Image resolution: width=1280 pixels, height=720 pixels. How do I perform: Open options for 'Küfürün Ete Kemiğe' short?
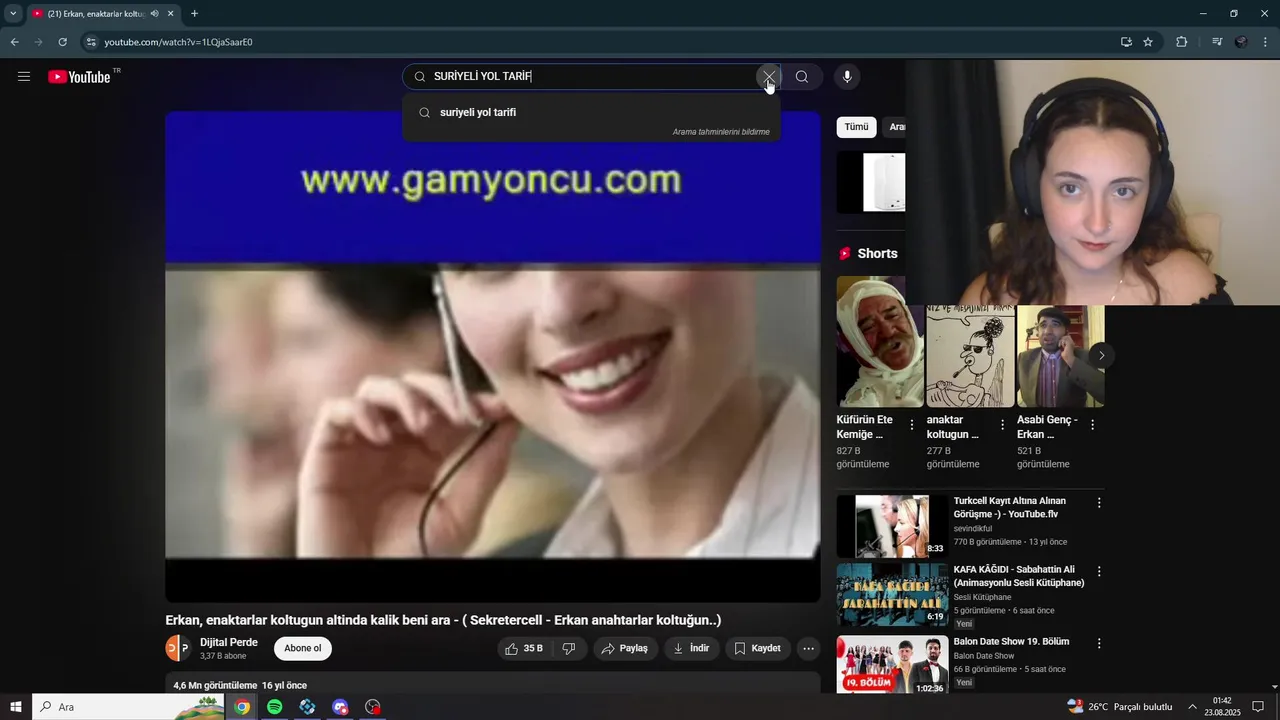click(x=912, y=425)
